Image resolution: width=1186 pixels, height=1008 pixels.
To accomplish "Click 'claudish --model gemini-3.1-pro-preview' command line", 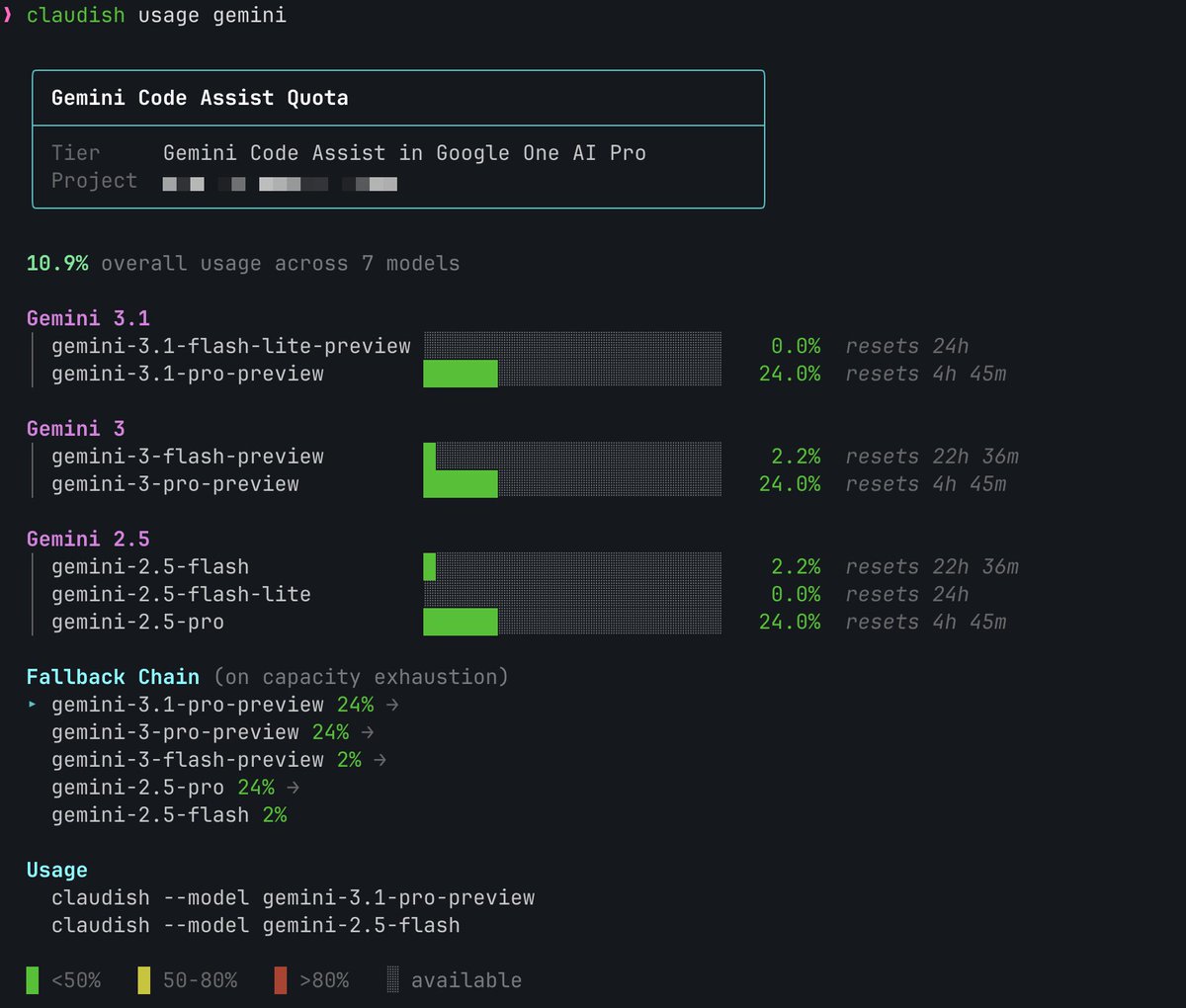I will pos(294,898).
